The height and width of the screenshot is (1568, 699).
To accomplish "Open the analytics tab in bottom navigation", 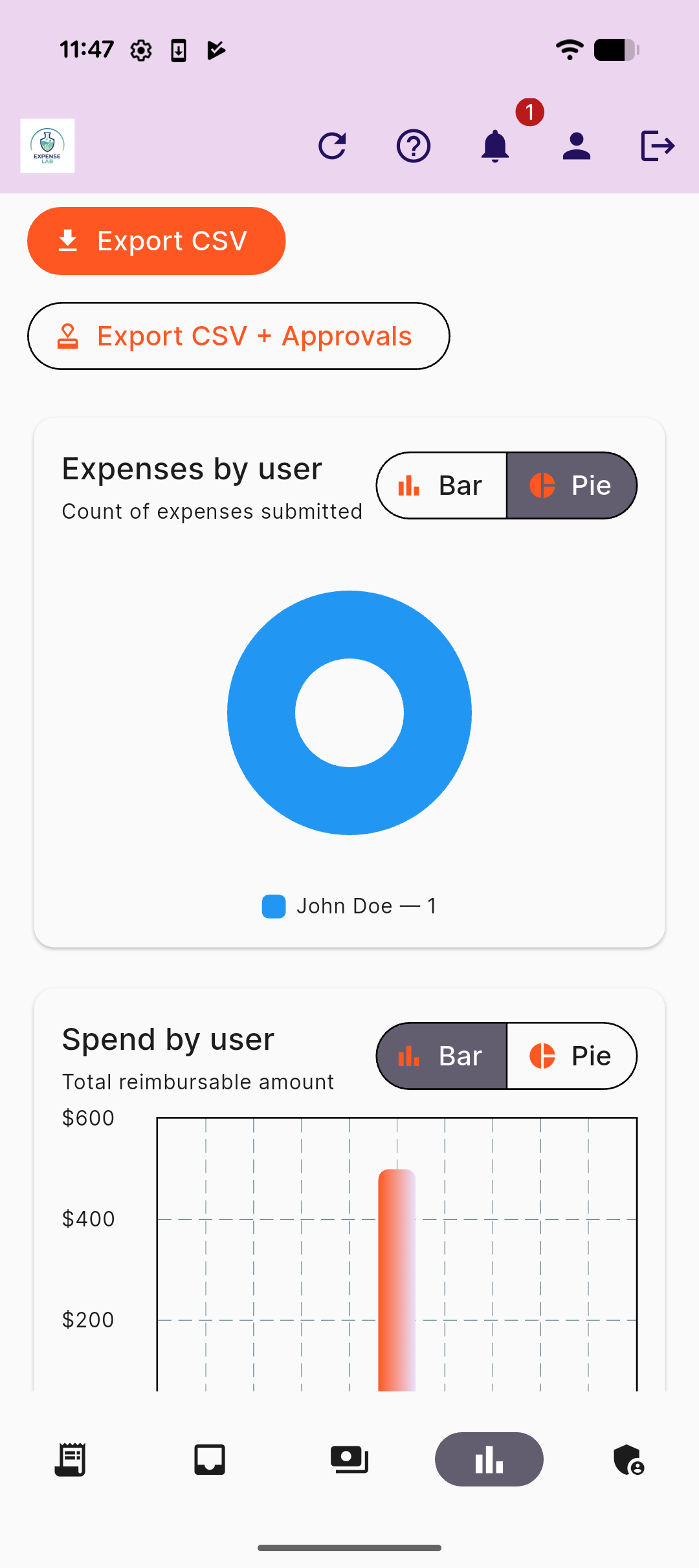I will coord(489,1459).
